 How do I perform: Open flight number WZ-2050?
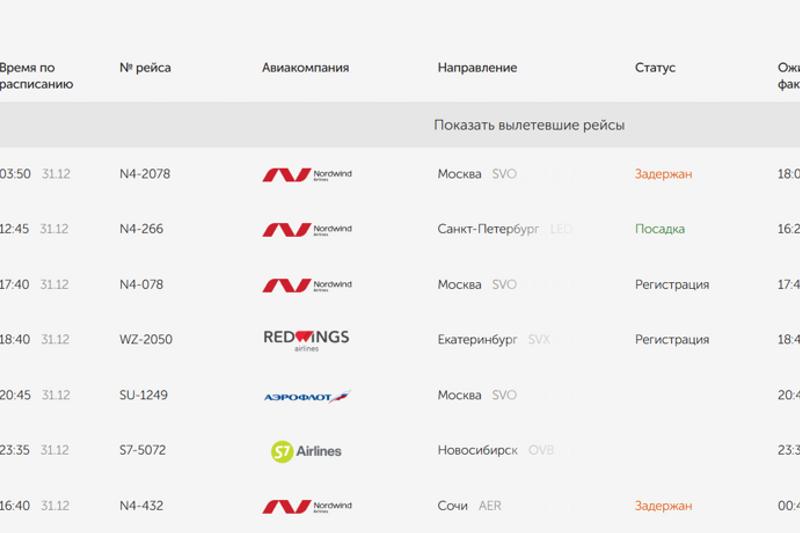(146, 340)
